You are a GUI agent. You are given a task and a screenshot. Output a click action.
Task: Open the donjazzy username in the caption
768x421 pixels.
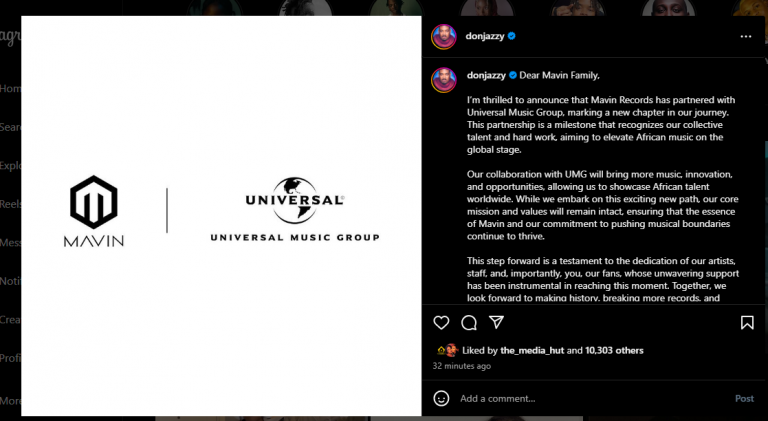486,75
